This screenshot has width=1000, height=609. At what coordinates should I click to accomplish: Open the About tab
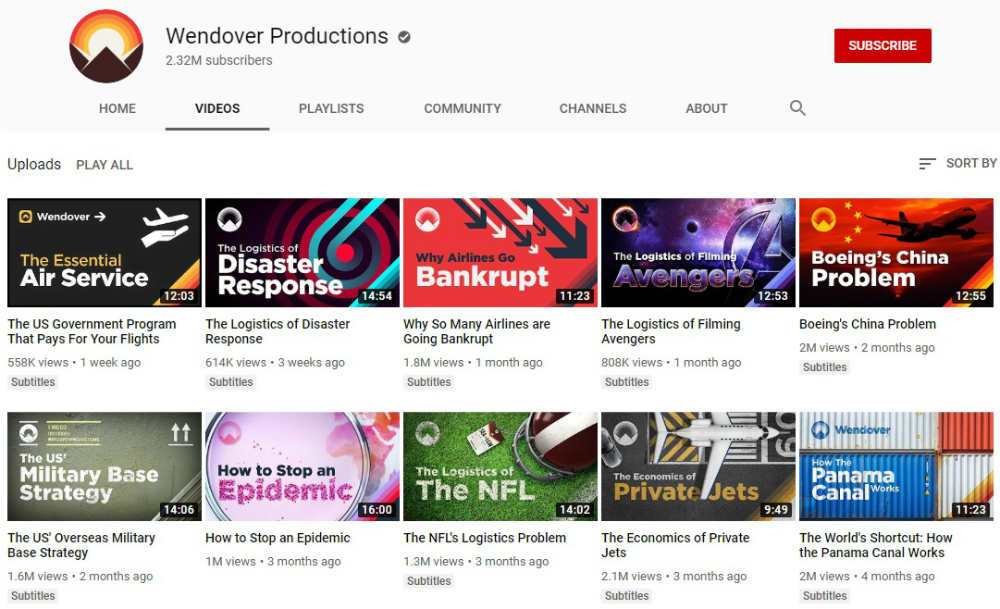point(706,108)
